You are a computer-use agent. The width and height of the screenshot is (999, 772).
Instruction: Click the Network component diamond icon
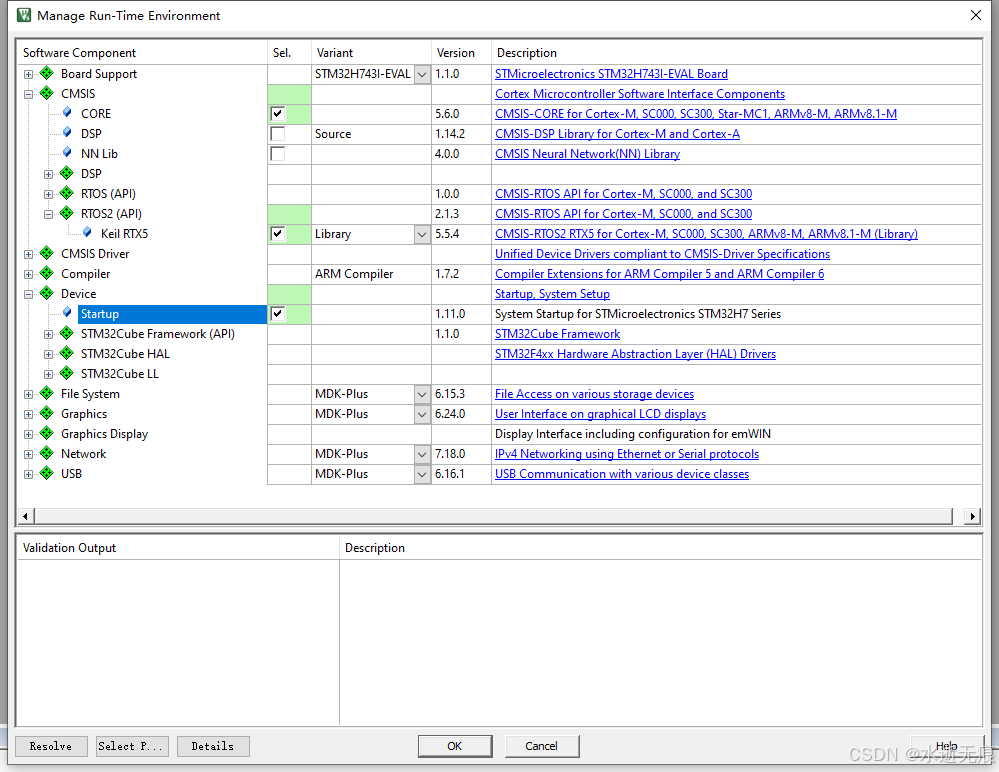tap(45, 453)
